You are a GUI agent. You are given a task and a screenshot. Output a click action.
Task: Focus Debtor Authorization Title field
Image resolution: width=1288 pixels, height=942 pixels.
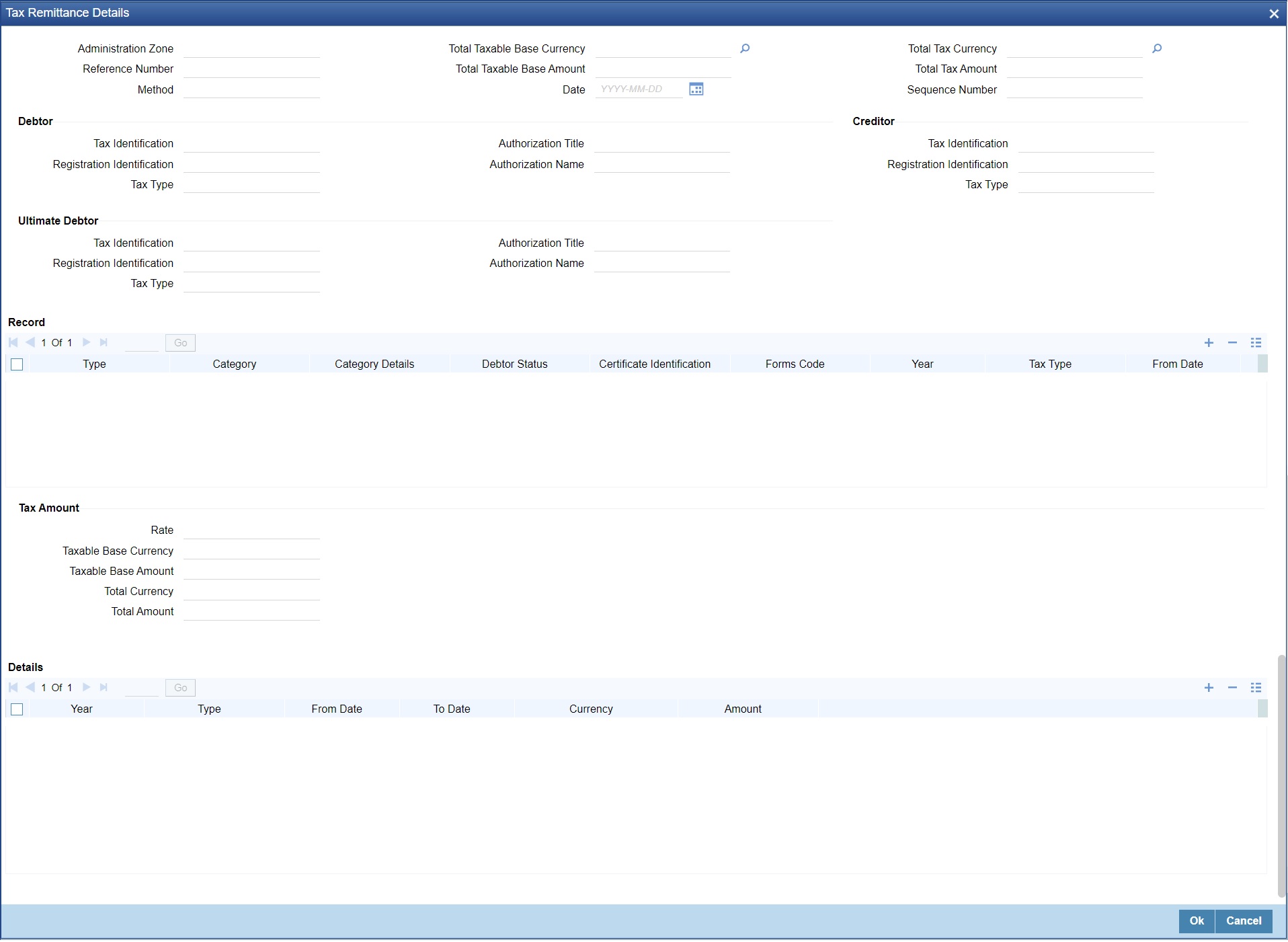661,143
